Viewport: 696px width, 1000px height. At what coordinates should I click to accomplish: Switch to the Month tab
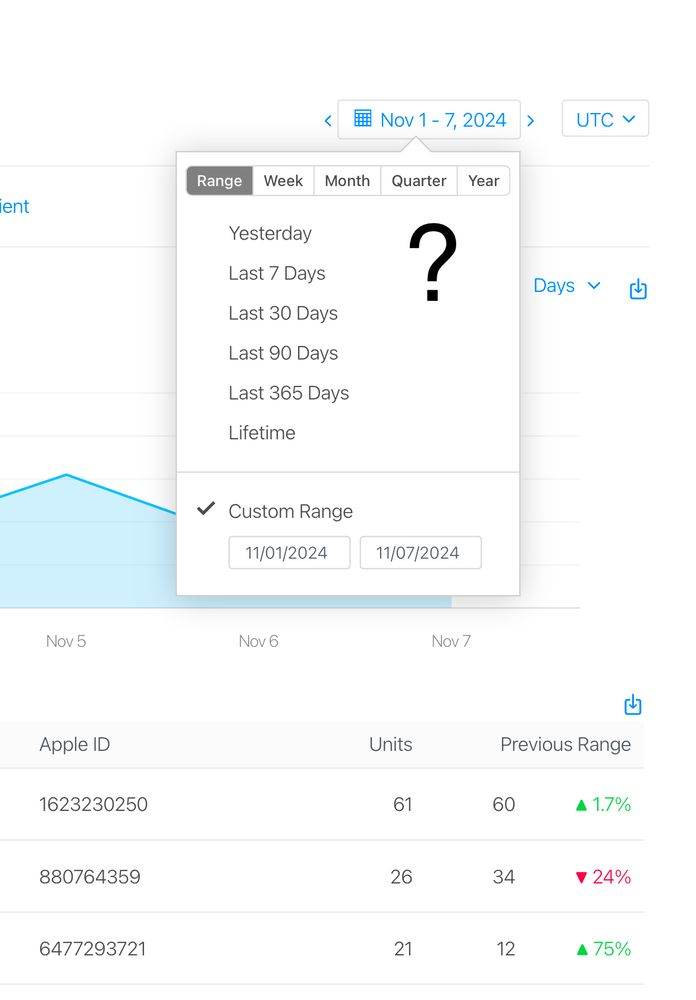(347, 181)
